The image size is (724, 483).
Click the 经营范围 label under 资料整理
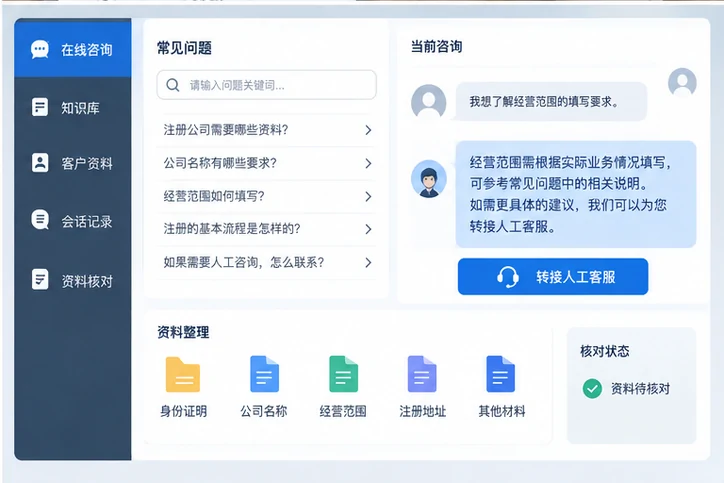click(x=343, y=411)
